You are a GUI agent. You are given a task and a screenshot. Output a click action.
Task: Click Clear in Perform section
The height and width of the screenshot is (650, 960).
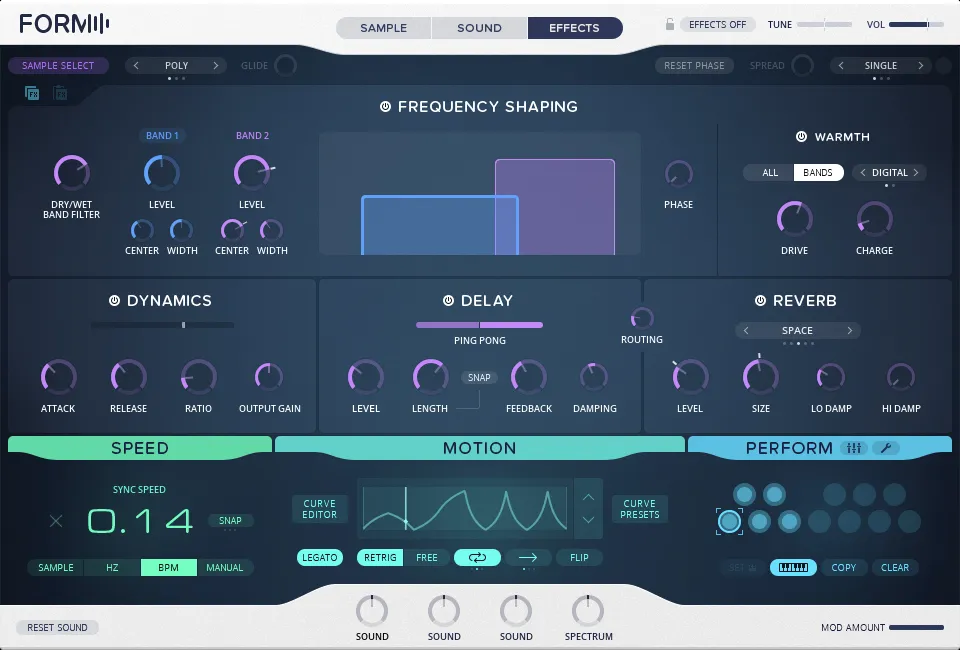pos(894,567)
